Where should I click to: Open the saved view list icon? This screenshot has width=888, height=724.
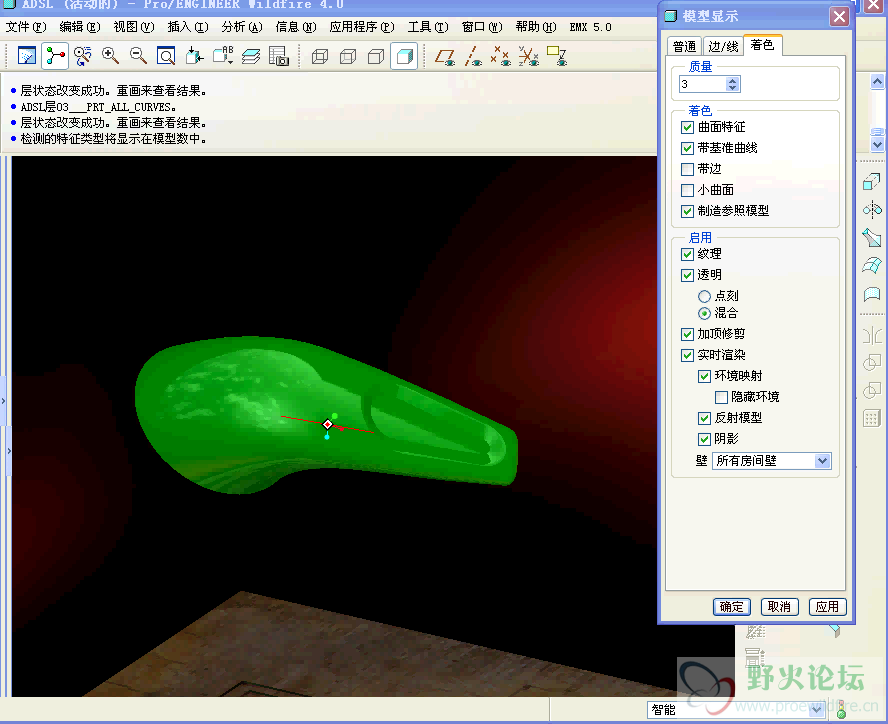[x=223, y=56]
